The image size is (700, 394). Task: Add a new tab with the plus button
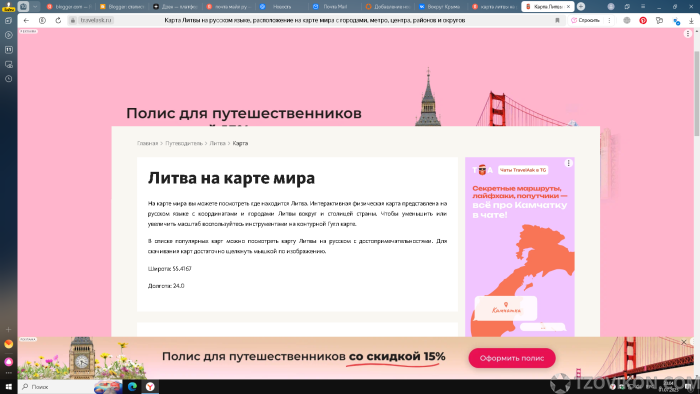click(x=581, y=6)
